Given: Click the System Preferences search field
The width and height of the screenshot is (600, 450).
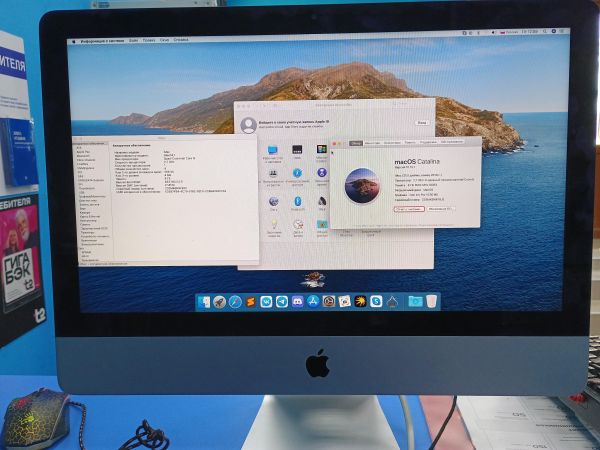Looking at the screenshot, I should 414,104.
